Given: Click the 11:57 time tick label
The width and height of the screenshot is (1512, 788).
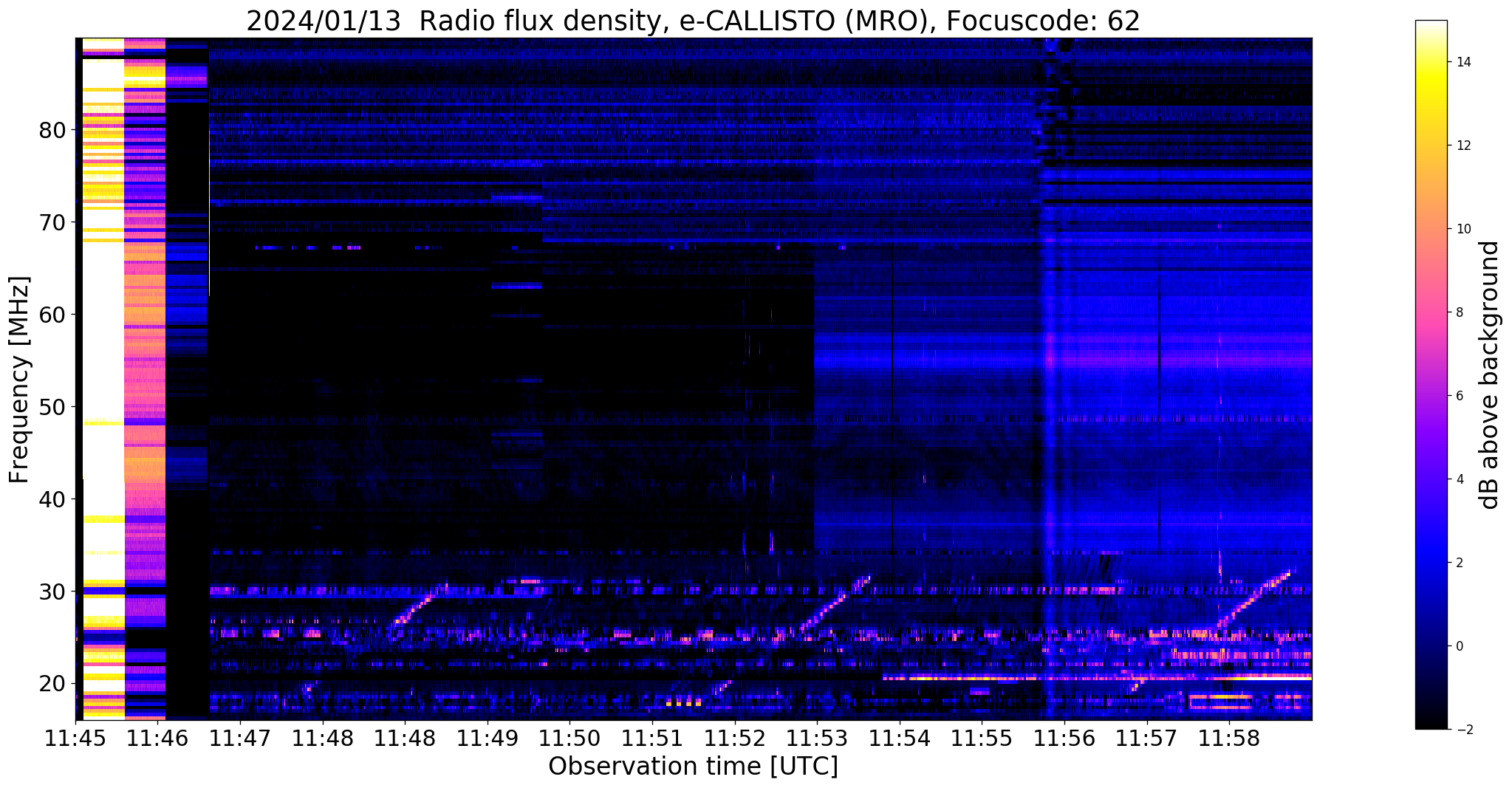Looking at the screenshot, I should [1147, 739].
